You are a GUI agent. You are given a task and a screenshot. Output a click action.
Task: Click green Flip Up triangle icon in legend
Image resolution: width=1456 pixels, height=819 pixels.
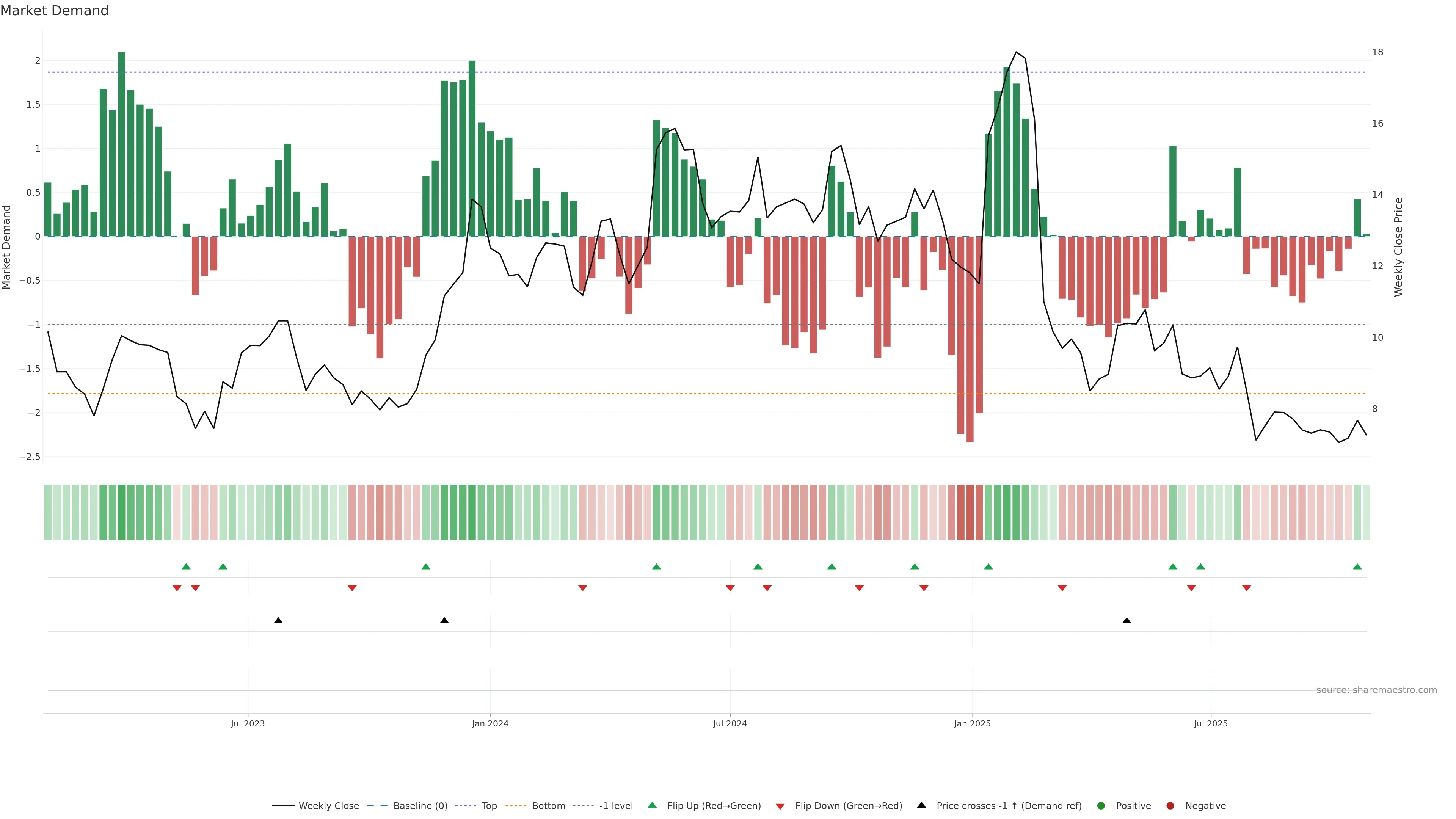[x=652, y=805]
